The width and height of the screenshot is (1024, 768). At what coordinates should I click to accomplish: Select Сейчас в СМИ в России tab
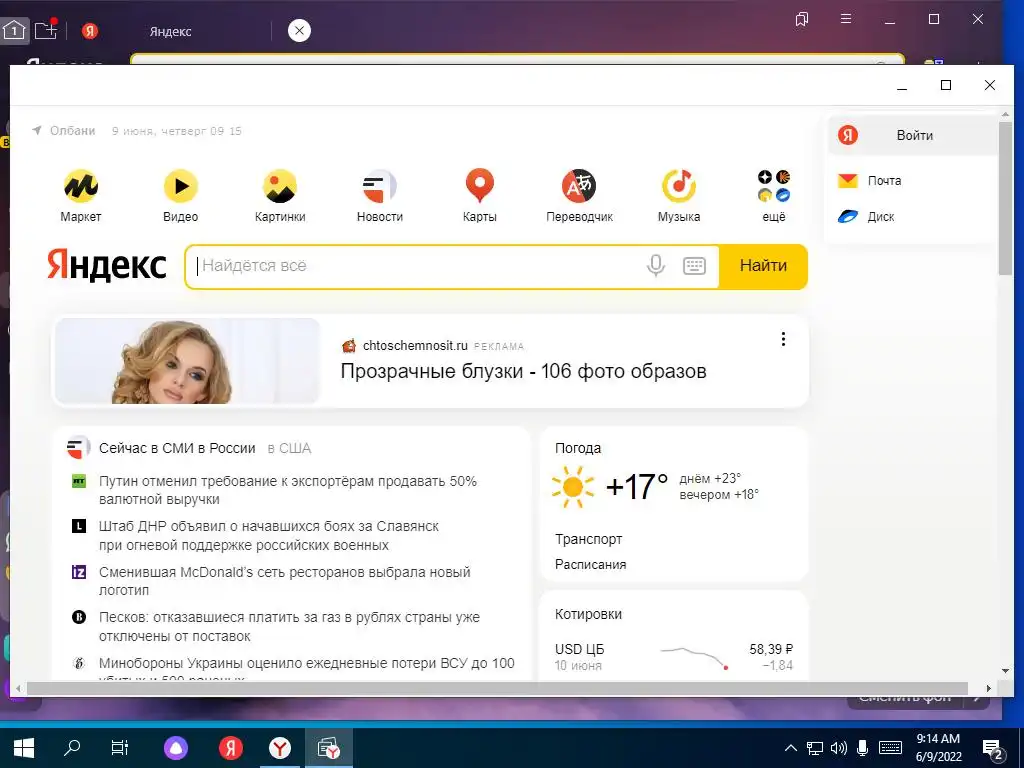177,449
